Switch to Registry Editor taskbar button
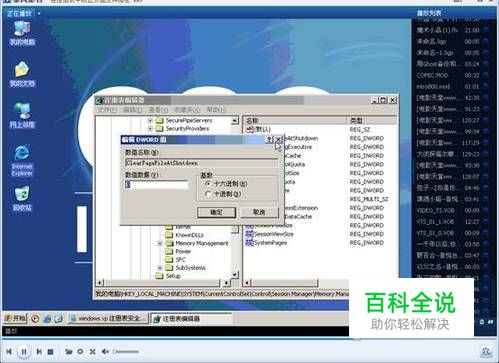The width and height of the screenshot is (499, 363). click(x=191, y=319)
